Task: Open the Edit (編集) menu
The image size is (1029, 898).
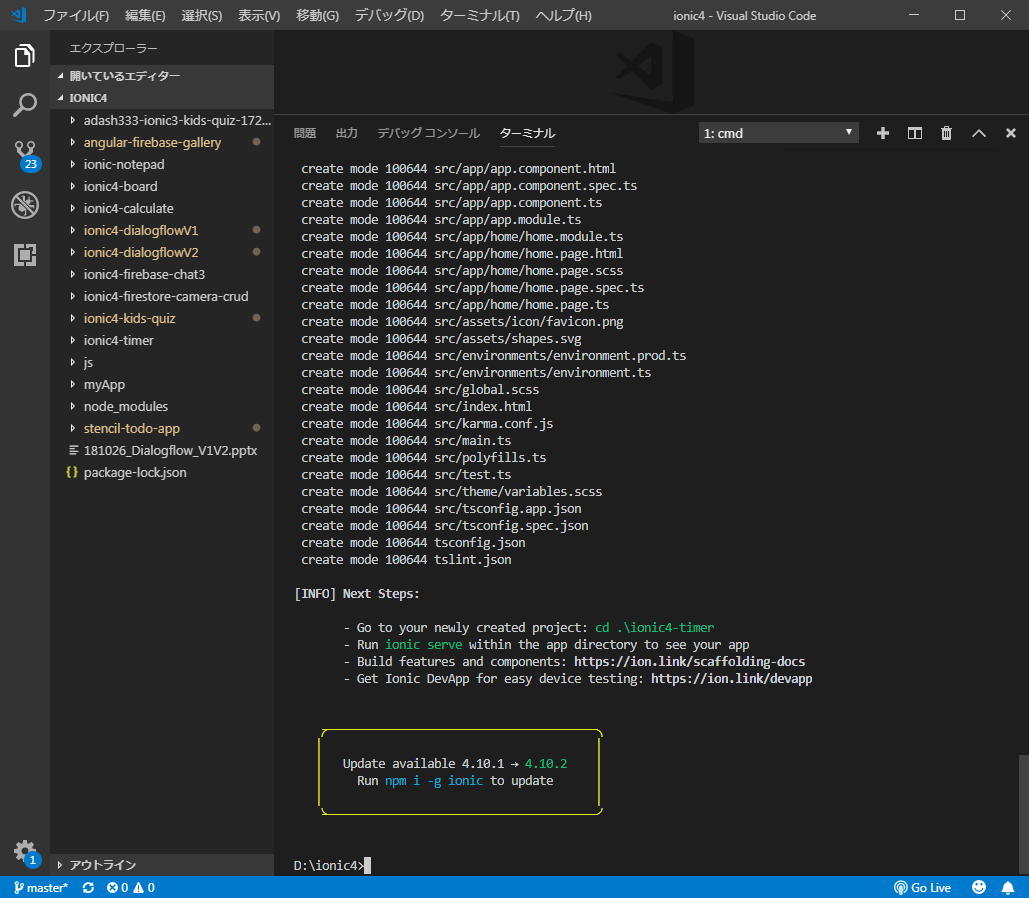Action: pos(145,15)
